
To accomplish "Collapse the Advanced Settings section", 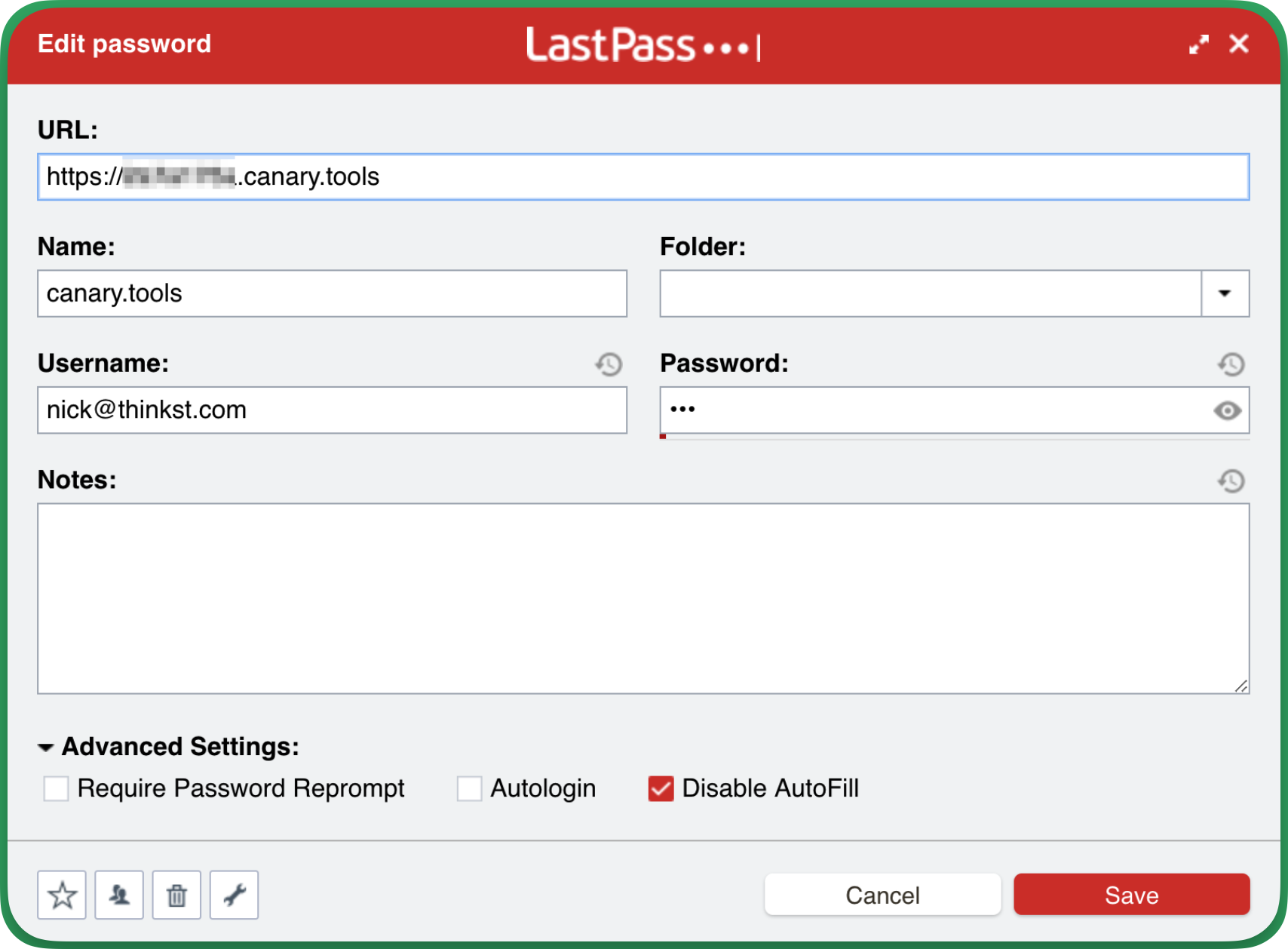I will pyautogui.click(x=46, y=748).
